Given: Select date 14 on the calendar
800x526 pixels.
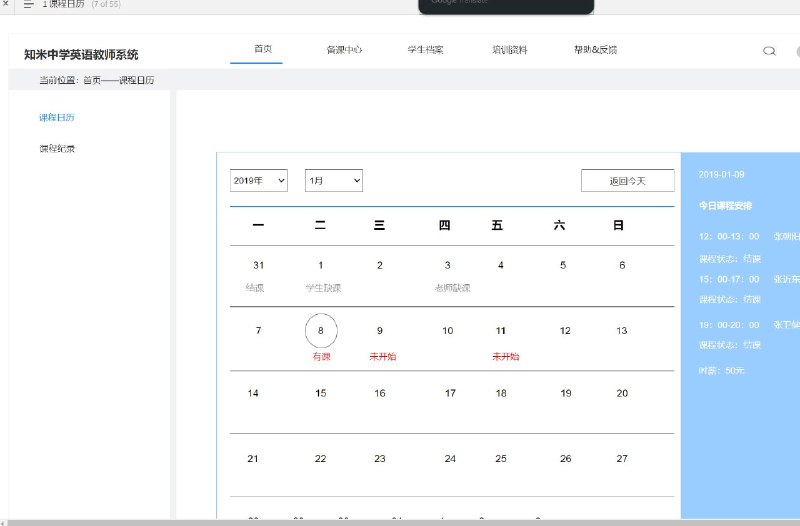Looking at the screenshot, I should tap(253, 393).
